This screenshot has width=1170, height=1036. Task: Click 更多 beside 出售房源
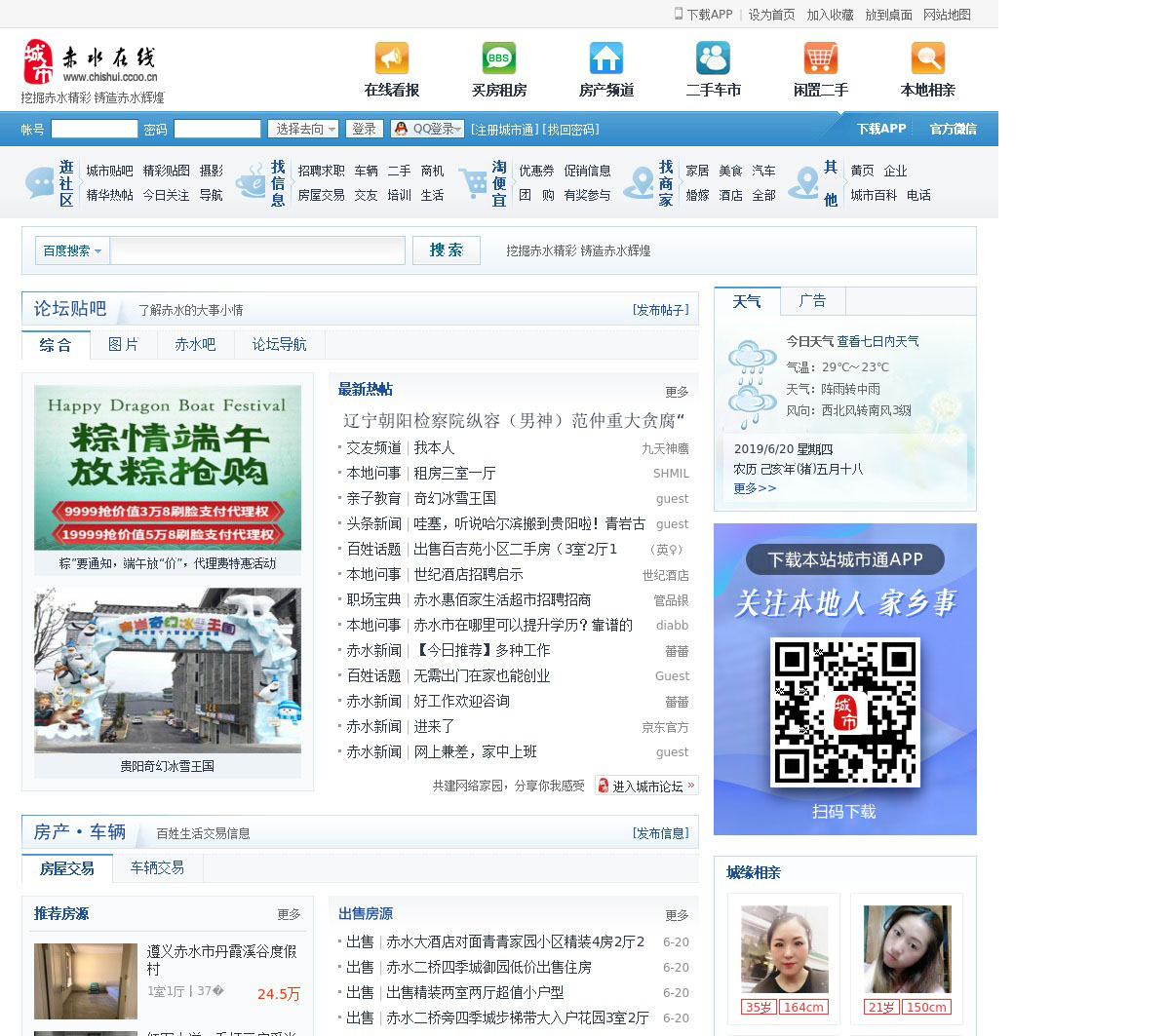coord(677,915)
